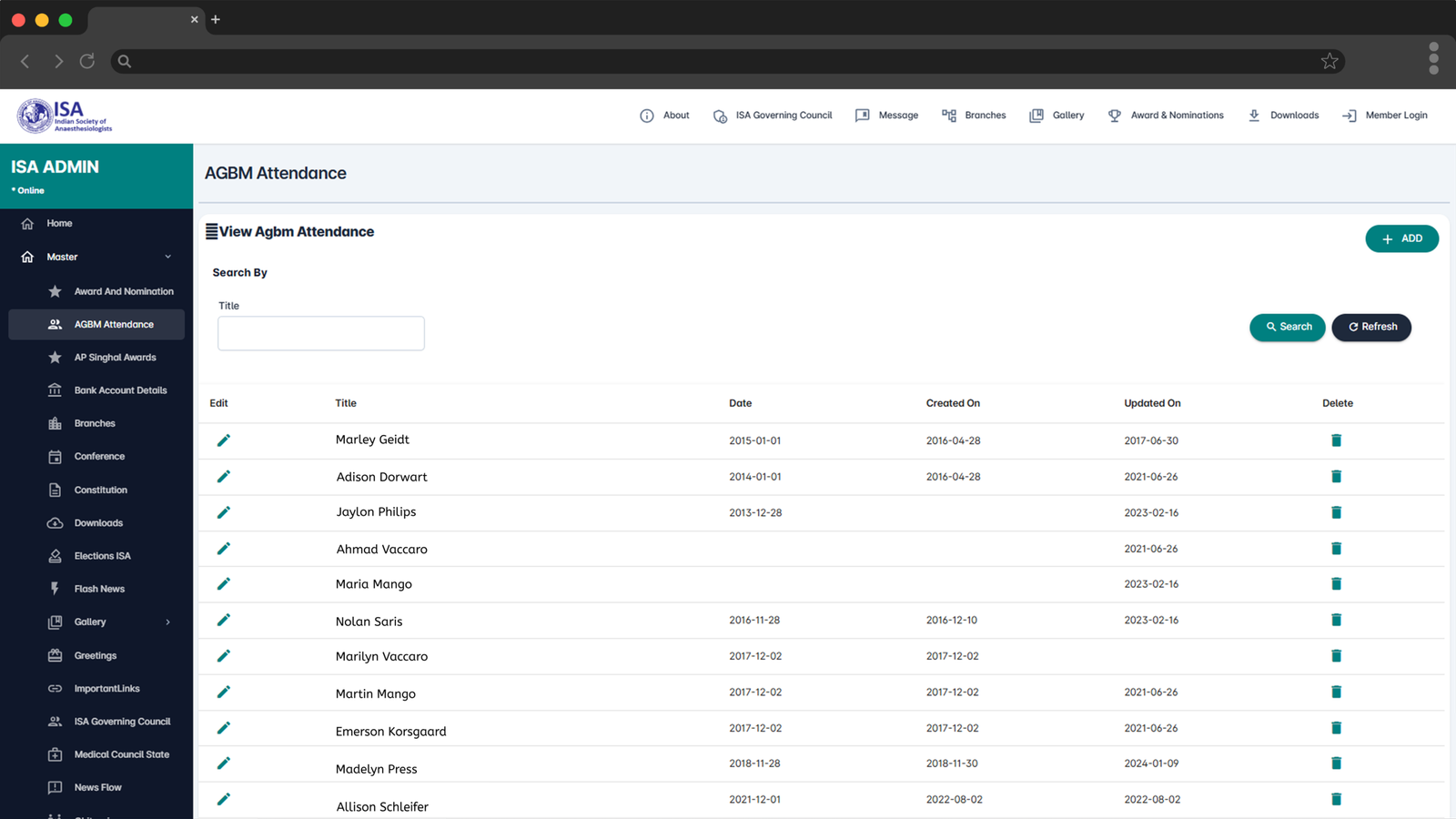Click the Refresh button

(1371, 327)
